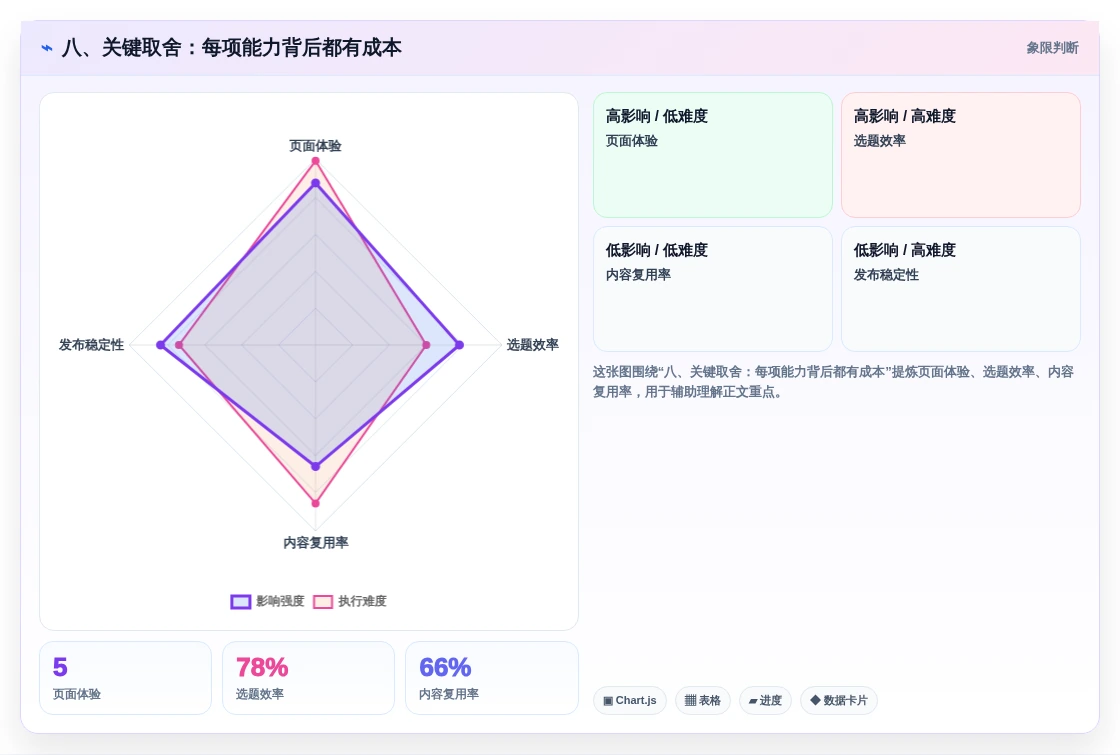1120x755 pixels.
Task: Click the description paragraph starting 这张图围绕
Action: (x=834, y=381)
